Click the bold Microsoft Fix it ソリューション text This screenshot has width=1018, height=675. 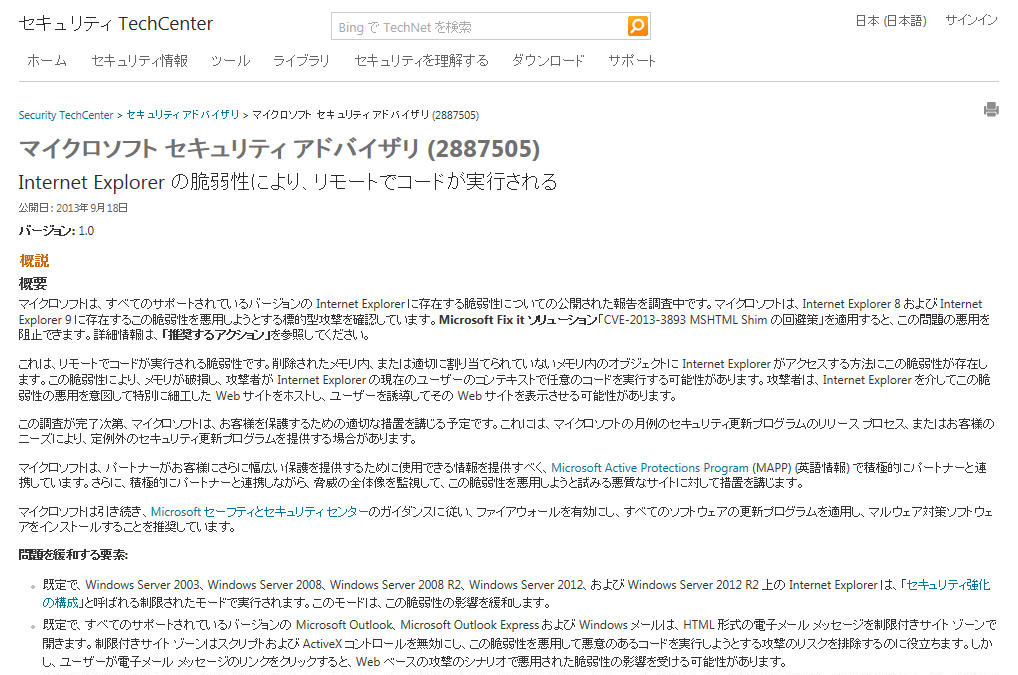click(517, 320)
